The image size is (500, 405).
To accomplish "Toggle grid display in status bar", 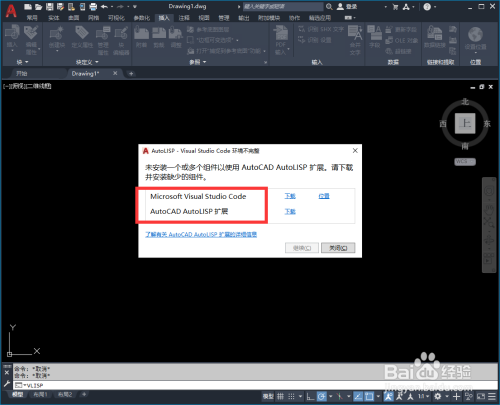I will [x=280, y=396].
